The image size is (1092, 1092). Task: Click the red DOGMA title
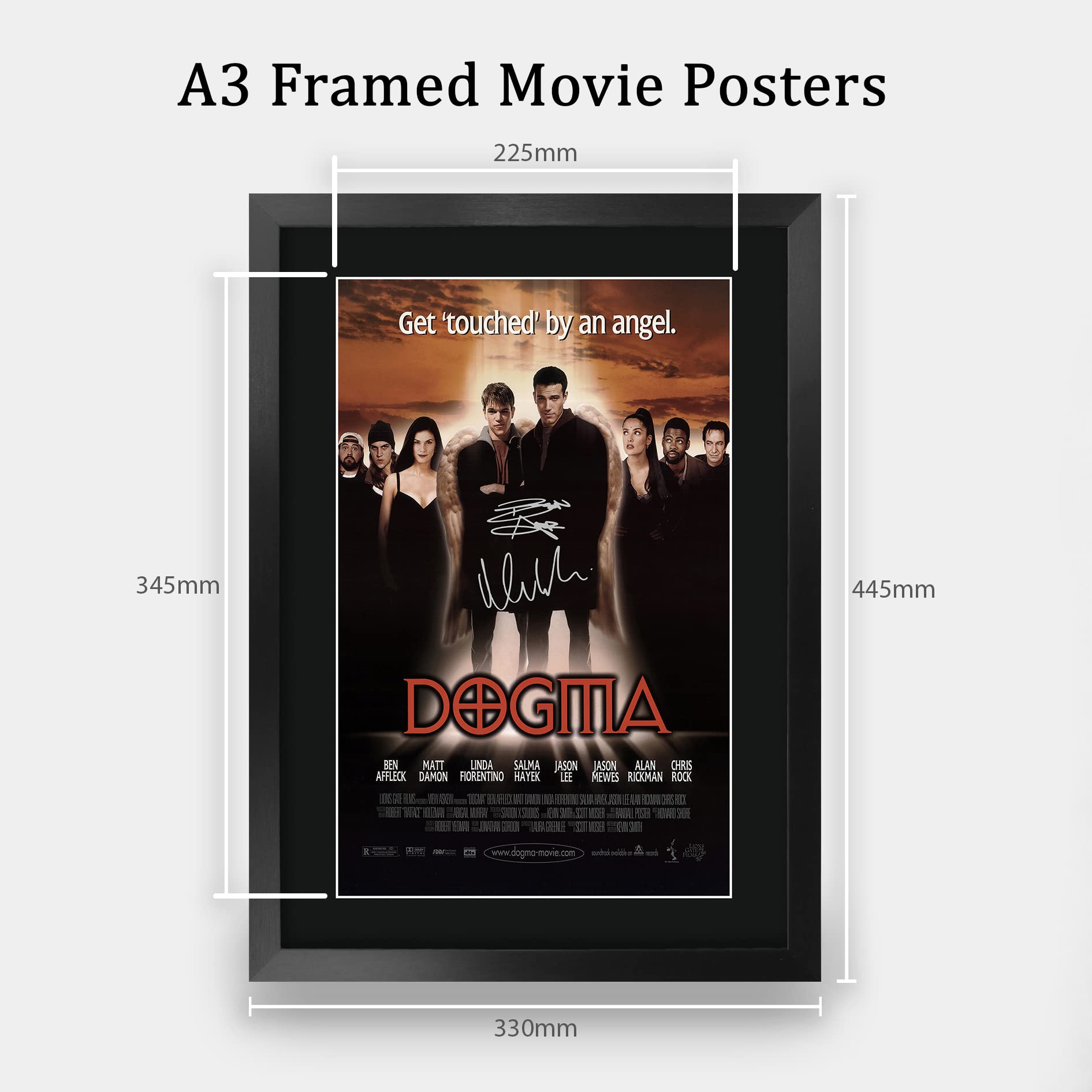coord(536,706)
